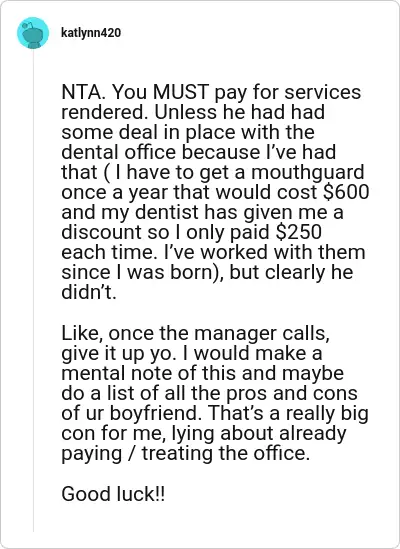400x549 pixels.
Task: Click the word rendered in second line
Action: coord(103,112)
